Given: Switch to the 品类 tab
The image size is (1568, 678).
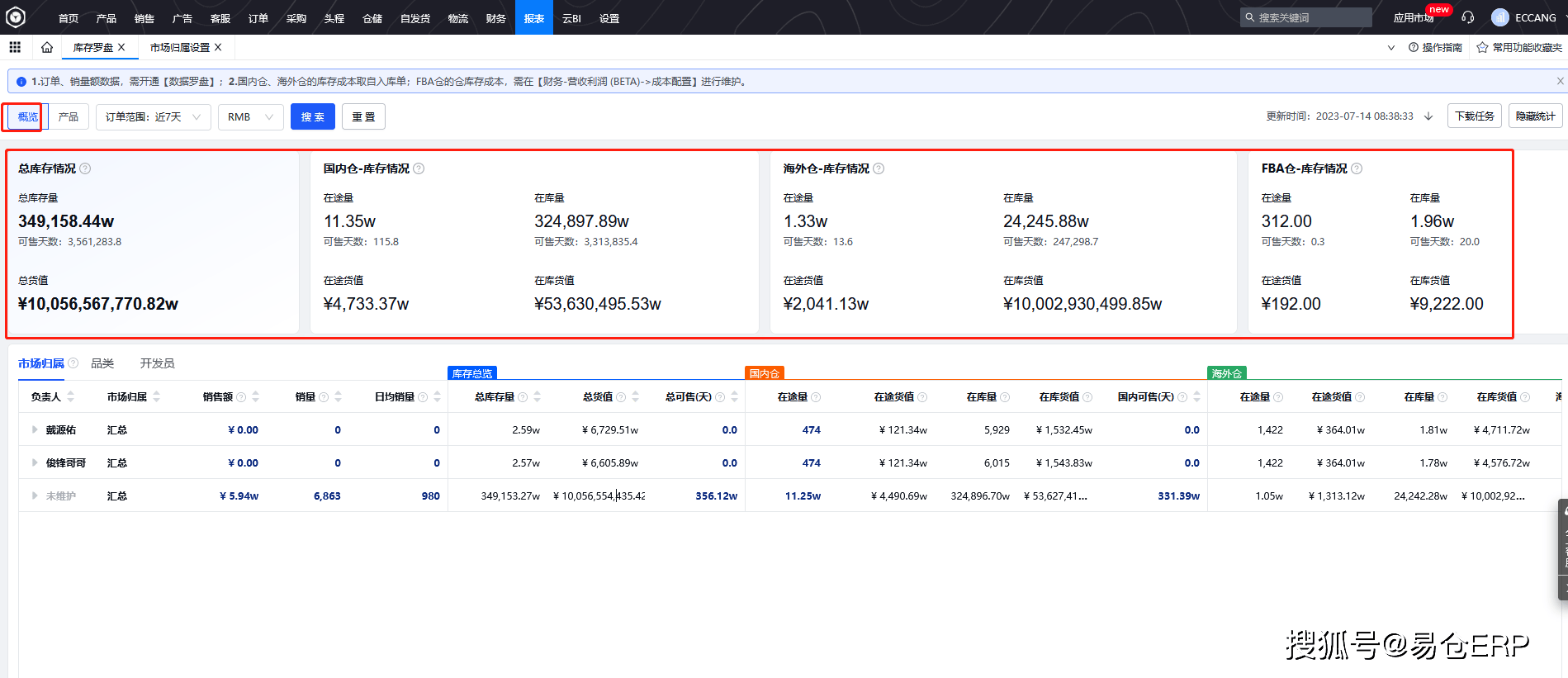Looking at the screenshot, I should (x=102, y=363).
